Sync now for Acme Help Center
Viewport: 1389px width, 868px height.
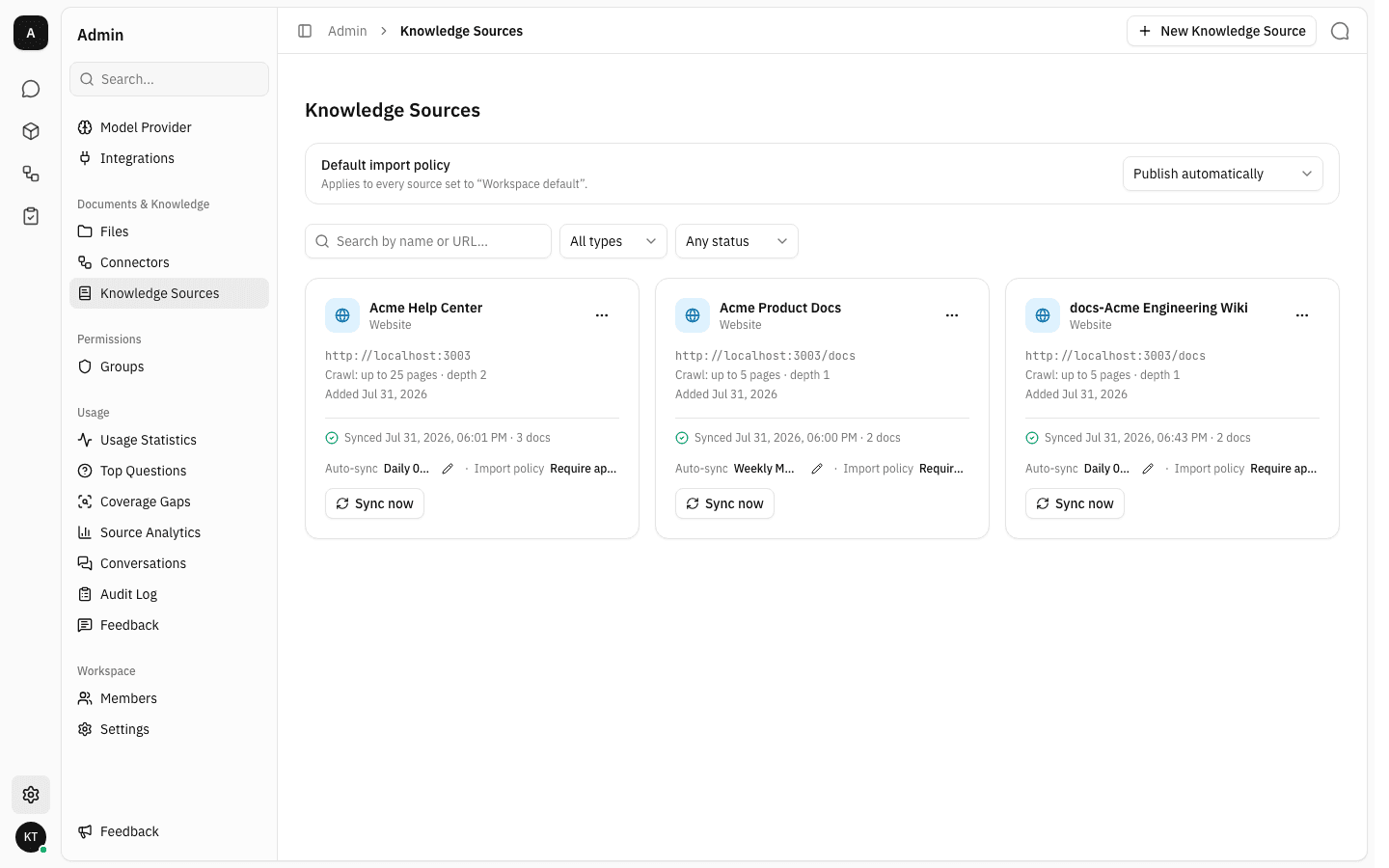[374, 503]
